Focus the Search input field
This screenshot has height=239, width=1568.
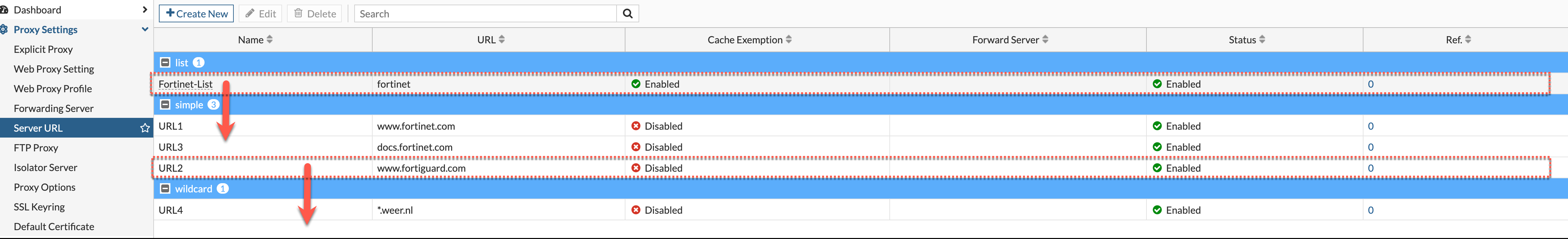(x=486, y=13)
